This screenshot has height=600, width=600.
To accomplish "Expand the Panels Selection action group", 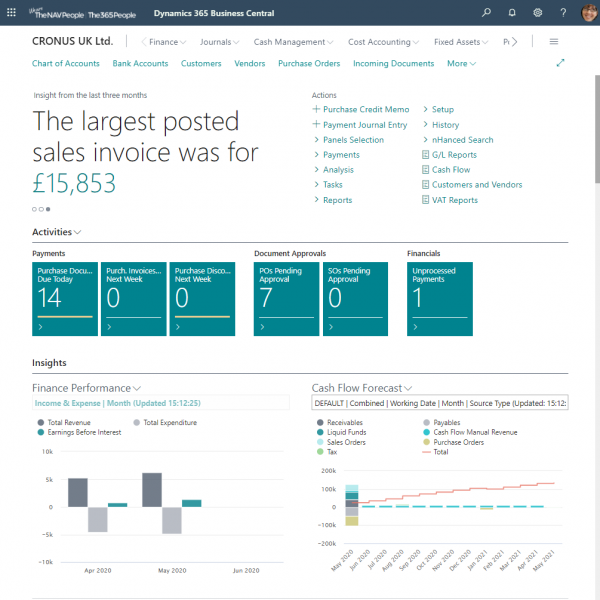I will 348,140.
